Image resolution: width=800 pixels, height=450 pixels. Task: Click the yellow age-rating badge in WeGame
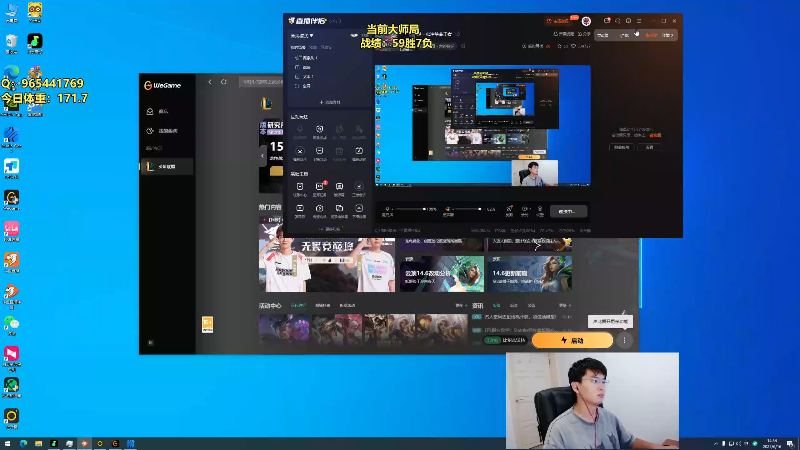pos(207,324)
